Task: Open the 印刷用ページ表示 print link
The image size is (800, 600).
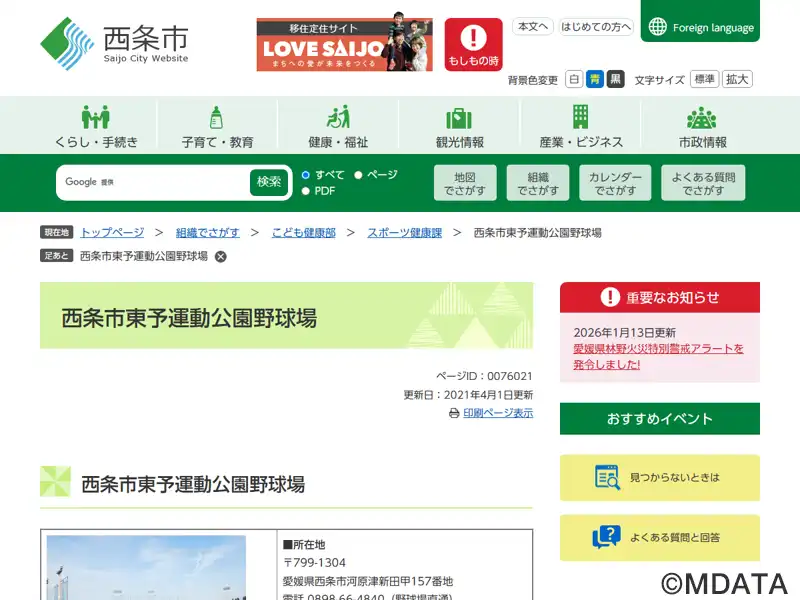Action: [x=497, y=413]
